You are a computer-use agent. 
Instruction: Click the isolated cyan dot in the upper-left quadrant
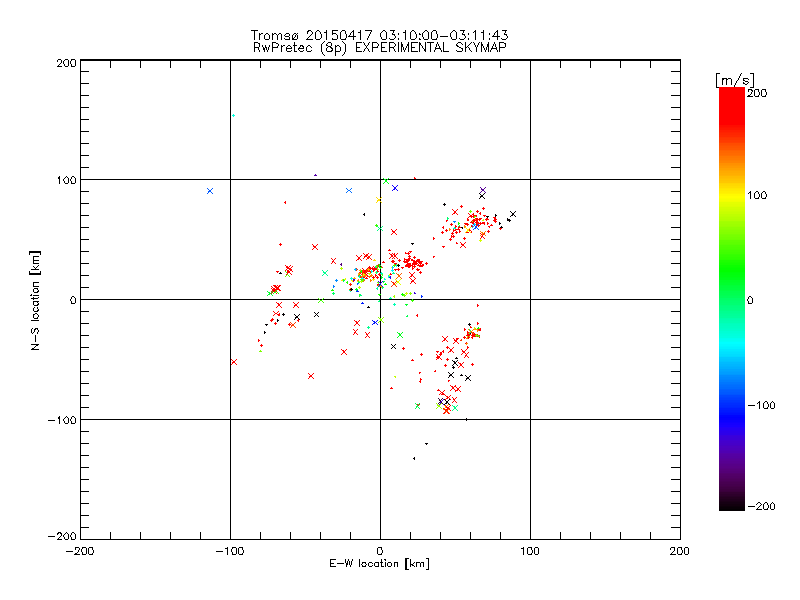[233, 115]
